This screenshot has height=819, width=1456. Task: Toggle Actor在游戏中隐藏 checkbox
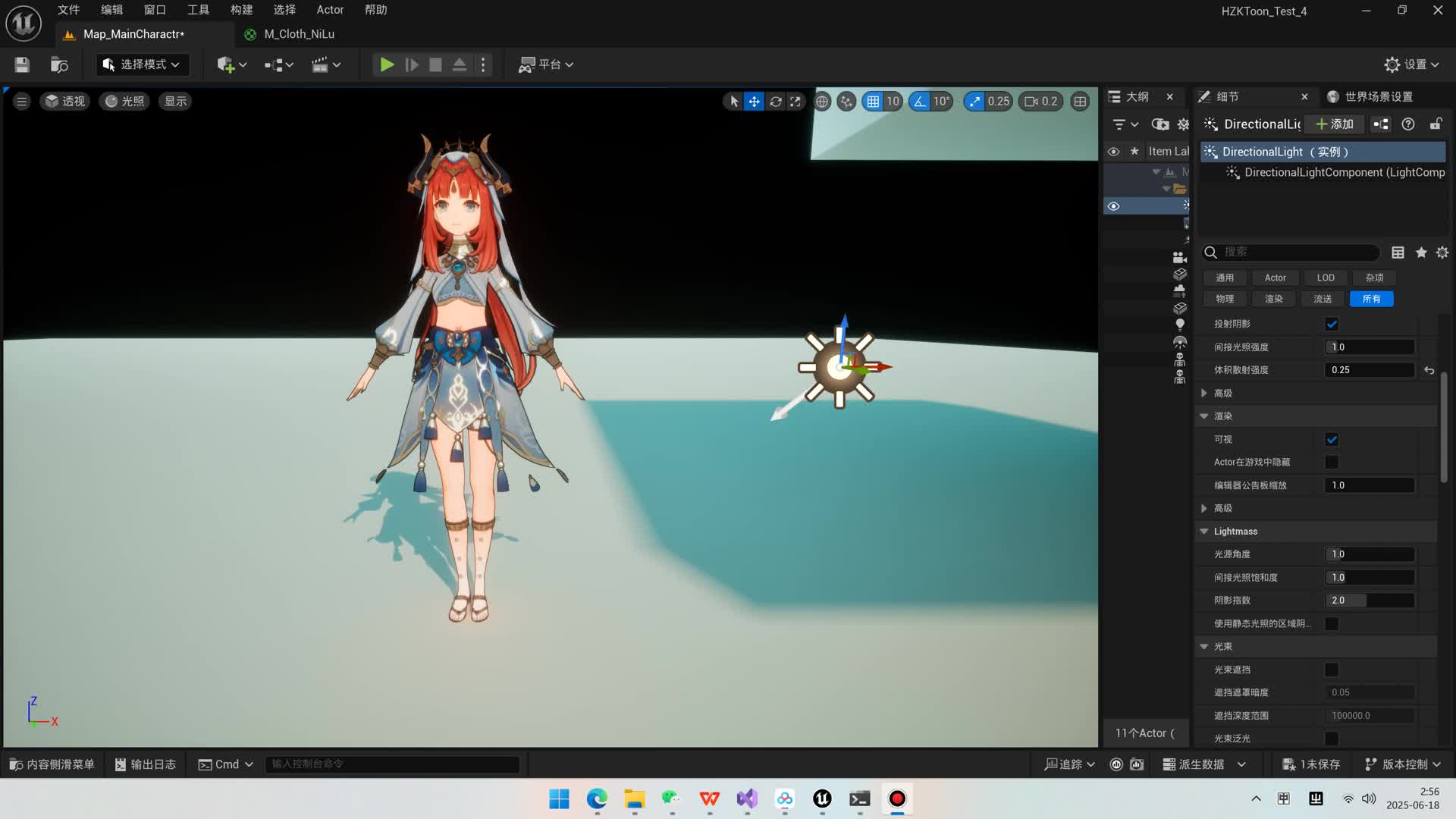click(x=1332, y=463)
